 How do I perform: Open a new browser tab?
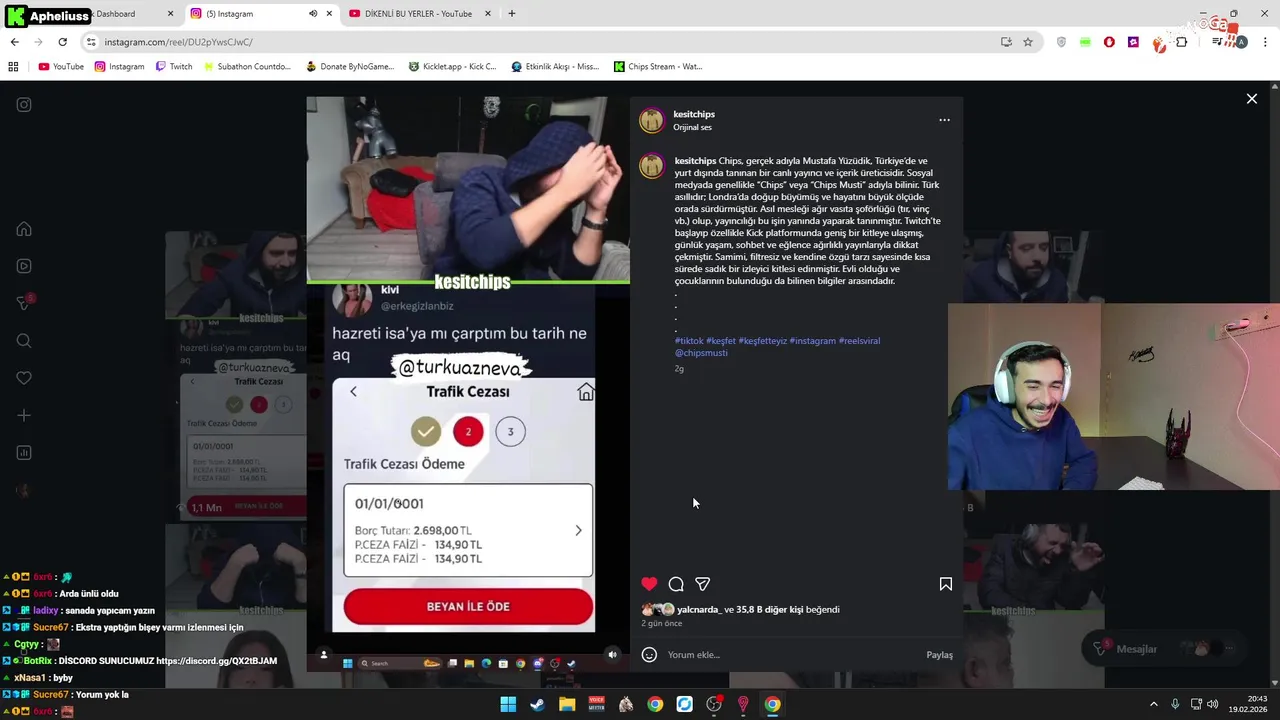(x=511, y=14)
